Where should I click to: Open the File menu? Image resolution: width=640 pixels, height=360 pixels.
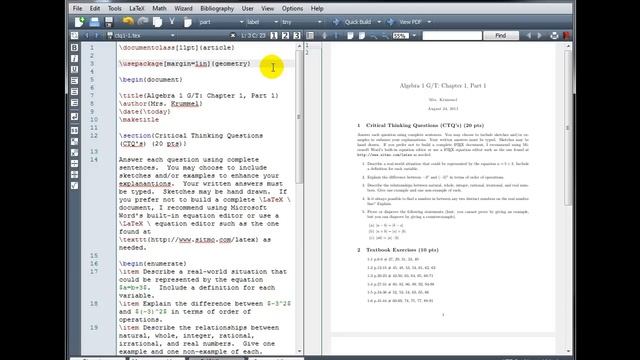(x=77, y=9)
